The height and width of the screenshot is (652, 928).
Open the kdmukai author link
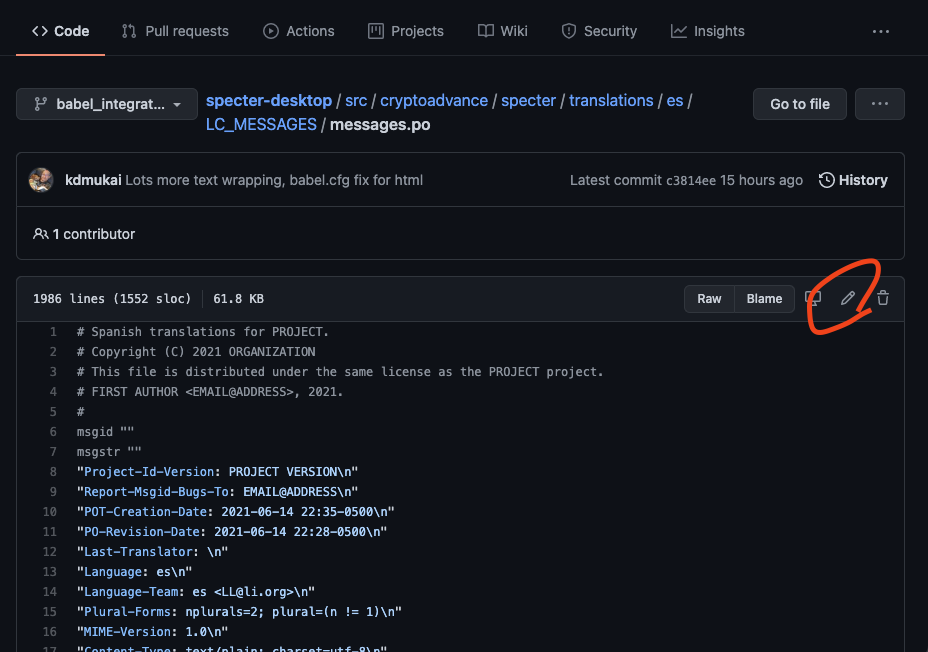[x=93, y=180]
